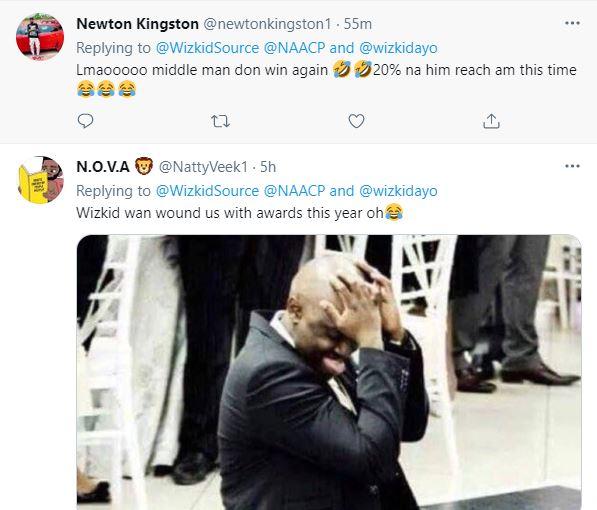Image resolution: width=597 pixels, height=510 pixels.
Task: Retweet Newton Kingston's tweet
Action: (220, 121)
